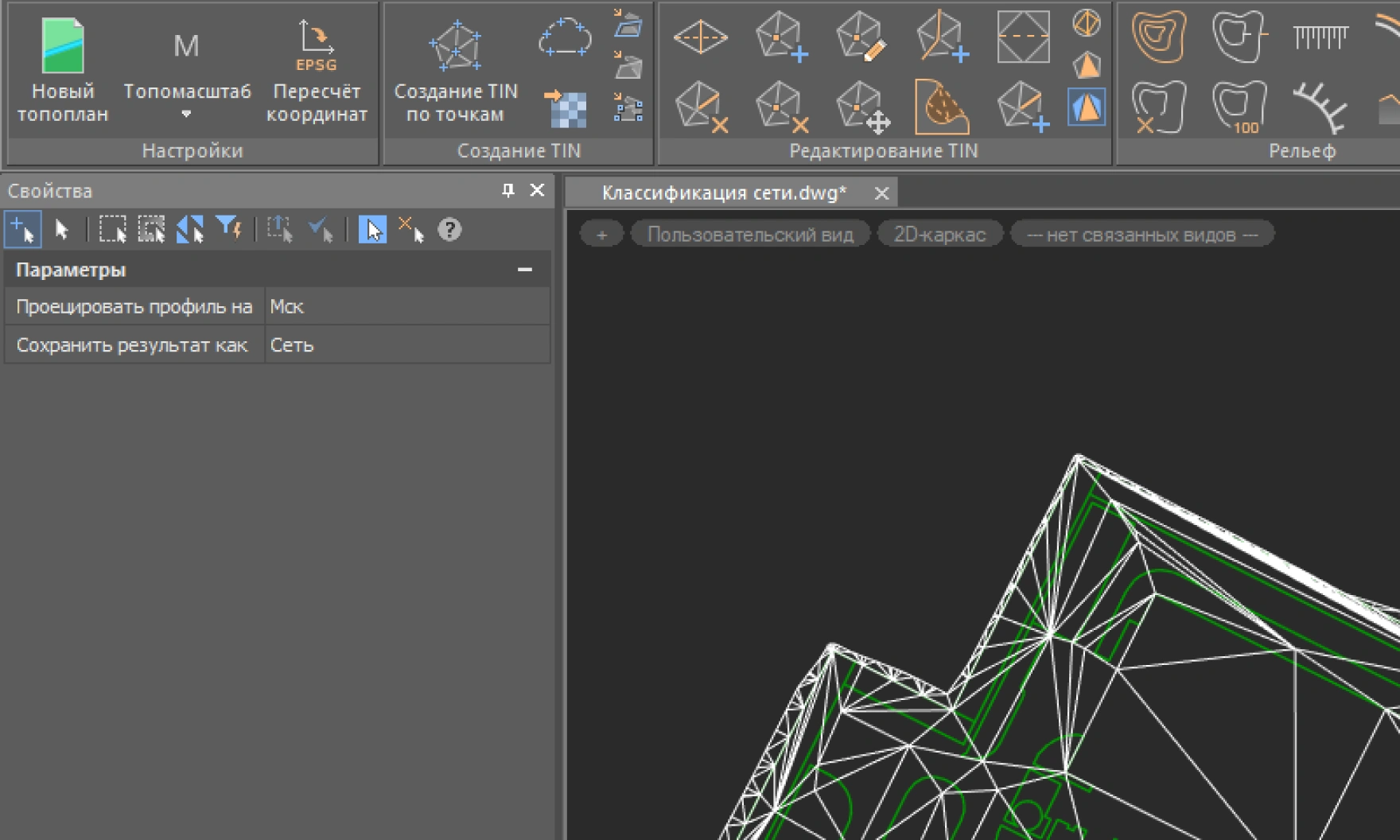Toggle the highlighted selection arrow in properties toolbar
The image size is (1400, 840).
[x=372, y=230]
